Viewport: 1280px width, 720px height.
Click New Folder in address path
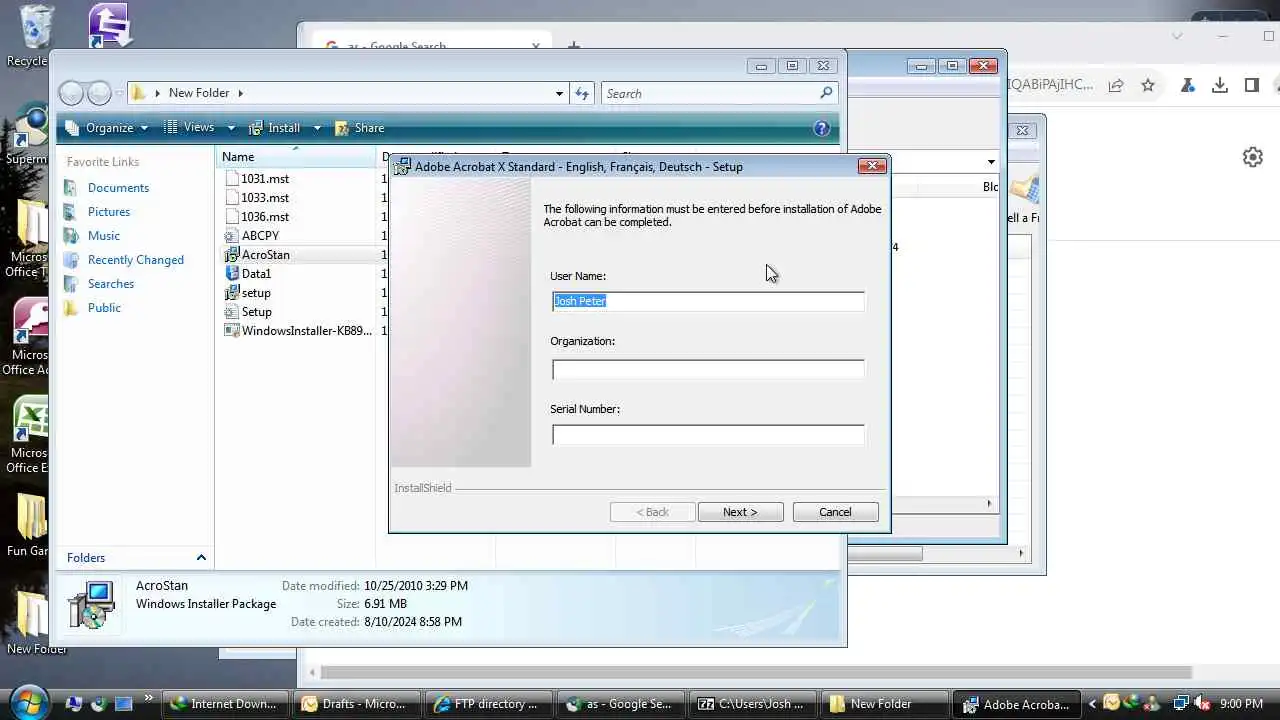[199, 93]
